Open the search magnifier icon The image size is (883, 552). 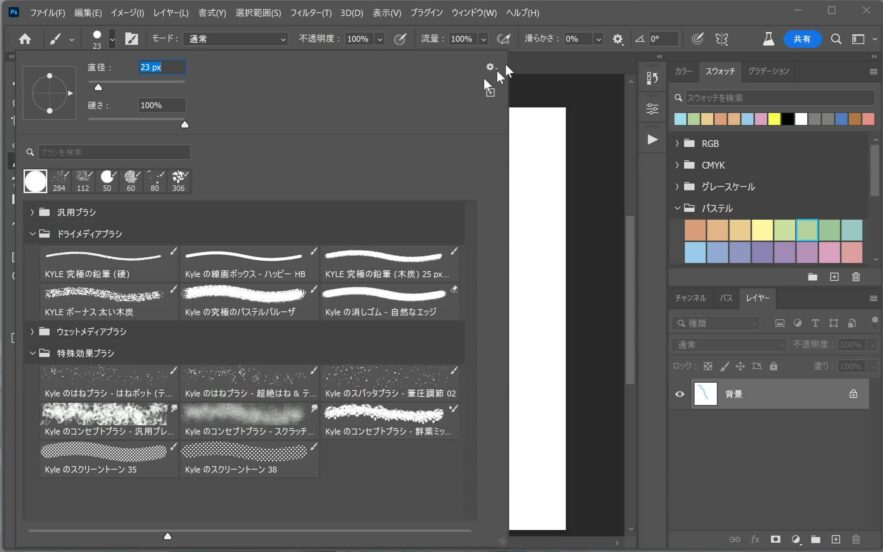(836, 39)
